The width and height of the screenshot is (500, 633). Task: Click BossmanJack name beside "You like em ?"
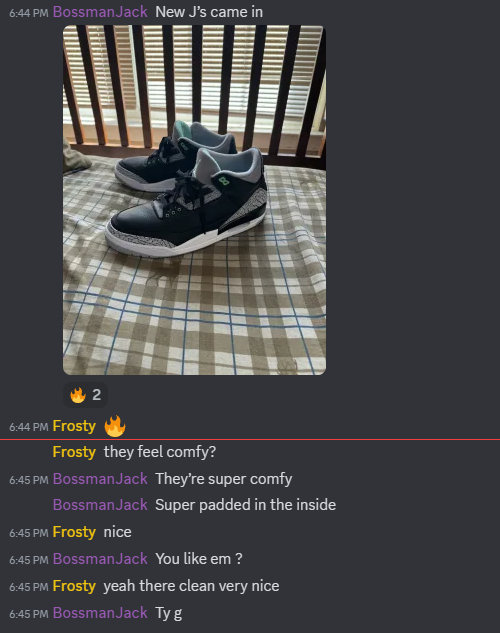tap(100, 559)
